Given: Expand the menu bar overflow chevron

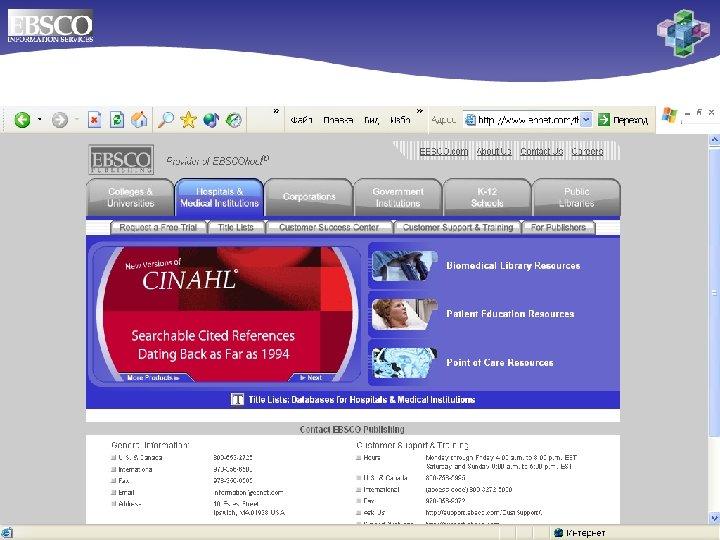Looking at the screenshot, I should 419,111.
